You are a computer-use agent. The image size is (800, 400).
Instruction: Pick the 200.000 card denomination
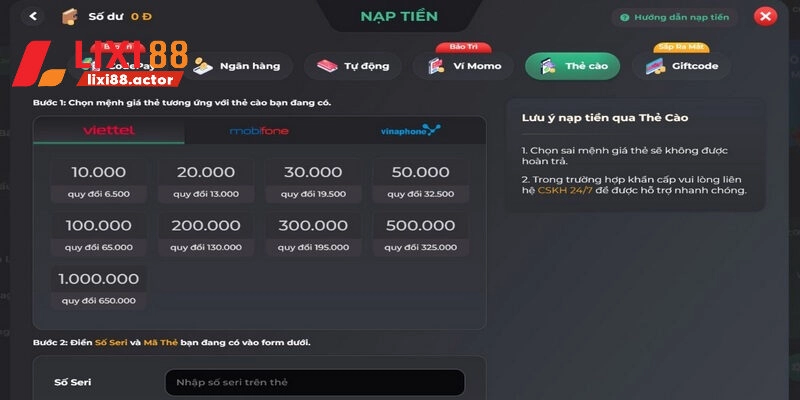pos(204,233)
